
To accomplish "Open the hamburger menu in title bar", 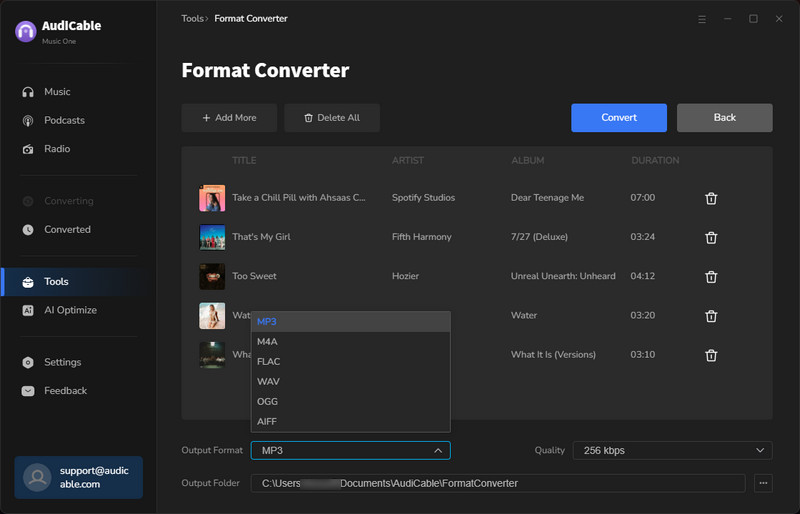I will click(702, 19).
